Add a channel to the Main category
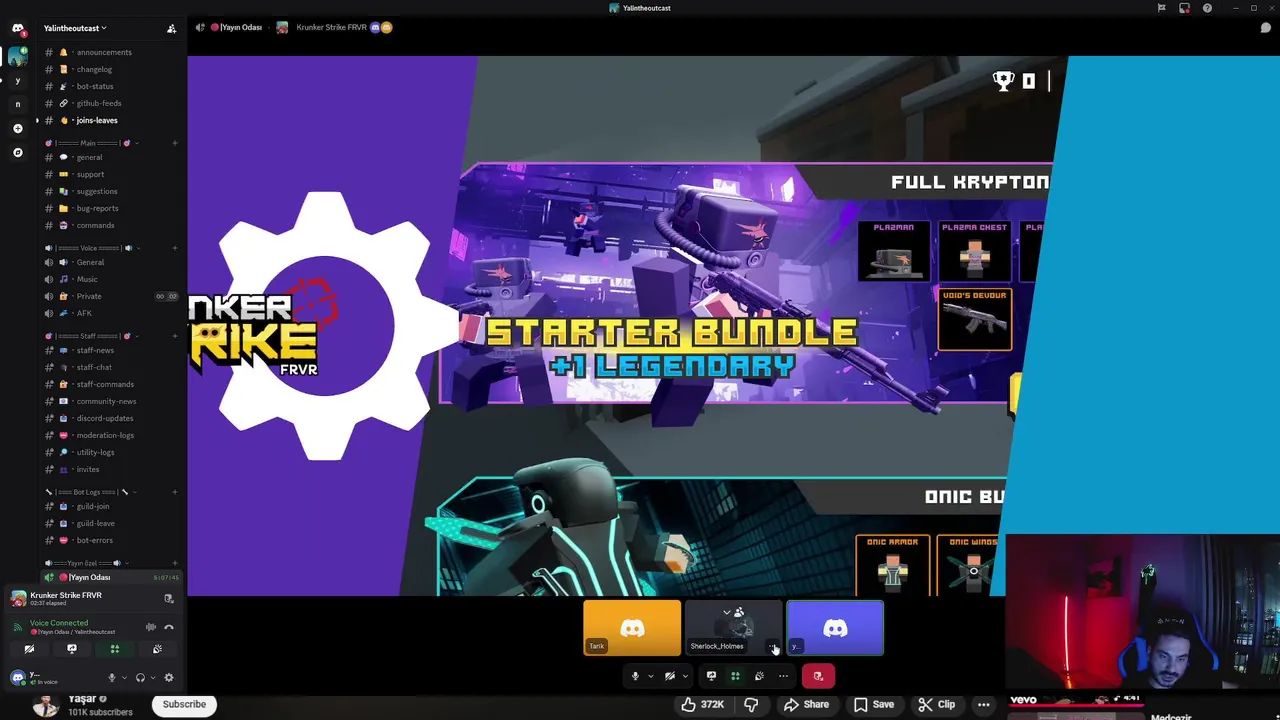 [x=174, y=143]
